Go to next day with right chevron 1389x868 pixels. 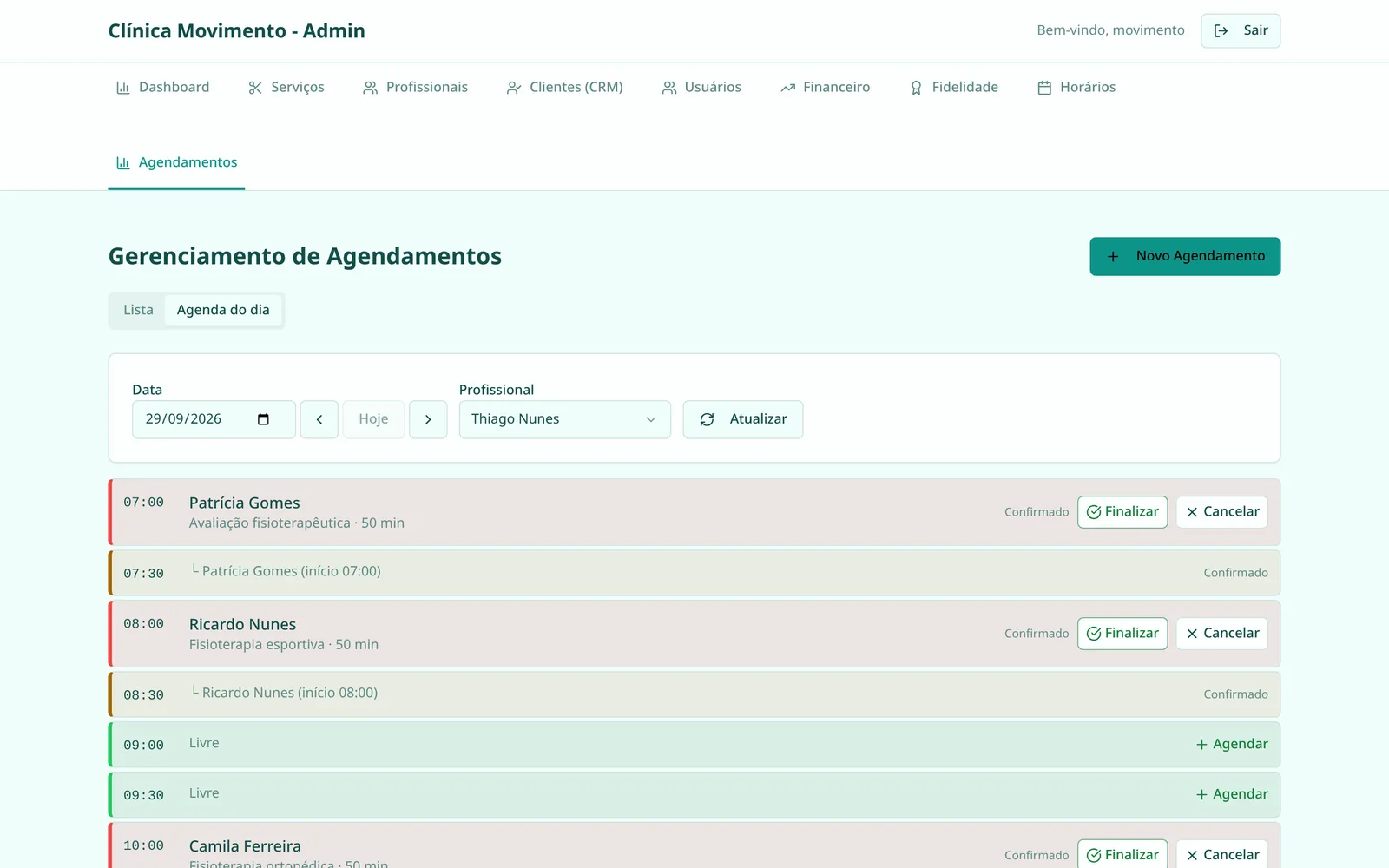(428, 419)
